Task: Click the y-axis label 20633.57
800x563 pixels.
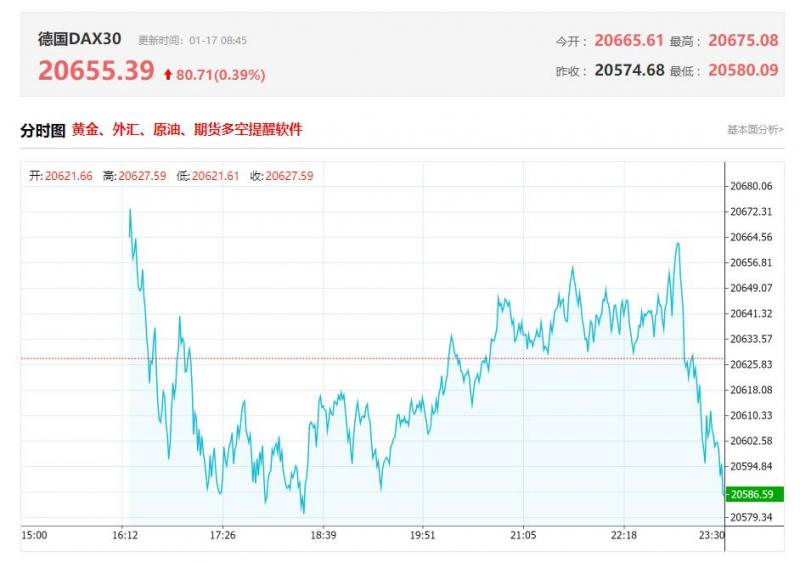Action: pos(751,339)
